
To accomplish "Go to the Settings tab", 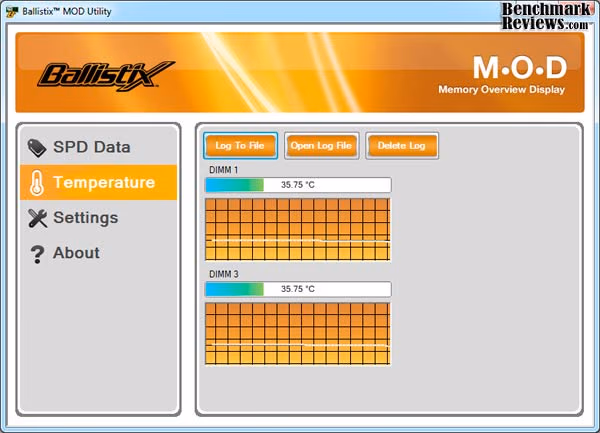I will 99,218.
